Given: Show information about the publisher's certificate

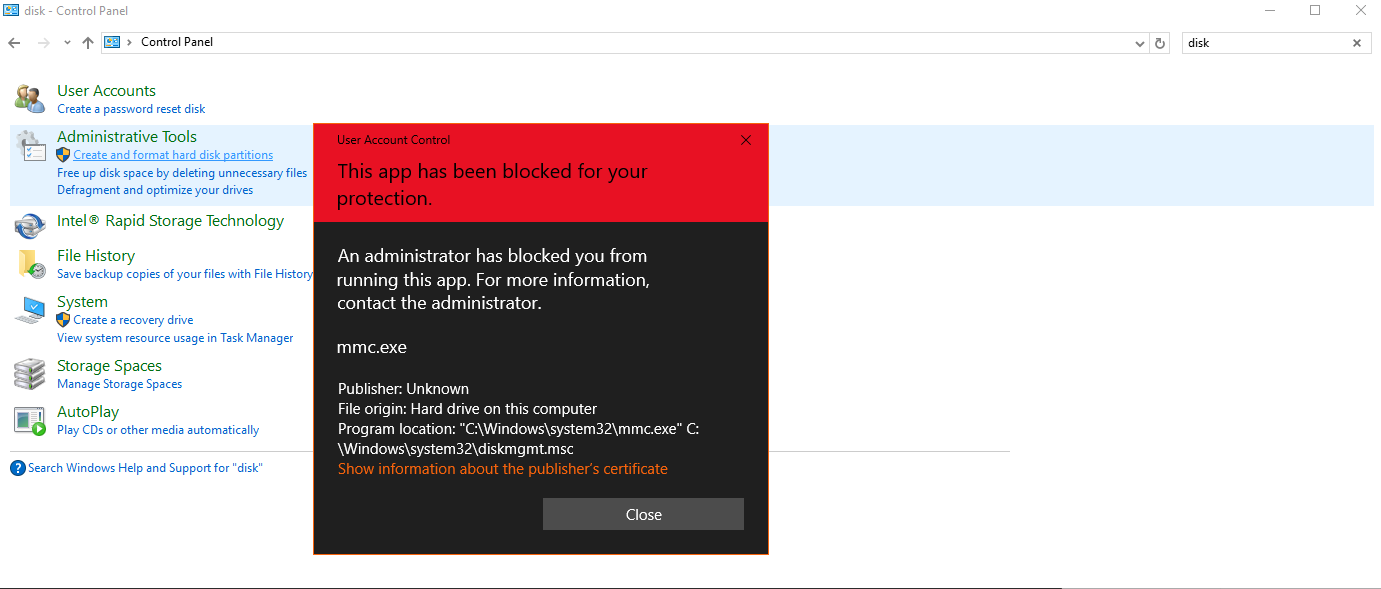Looking at the screenshot, I should [x=502, y=469].
